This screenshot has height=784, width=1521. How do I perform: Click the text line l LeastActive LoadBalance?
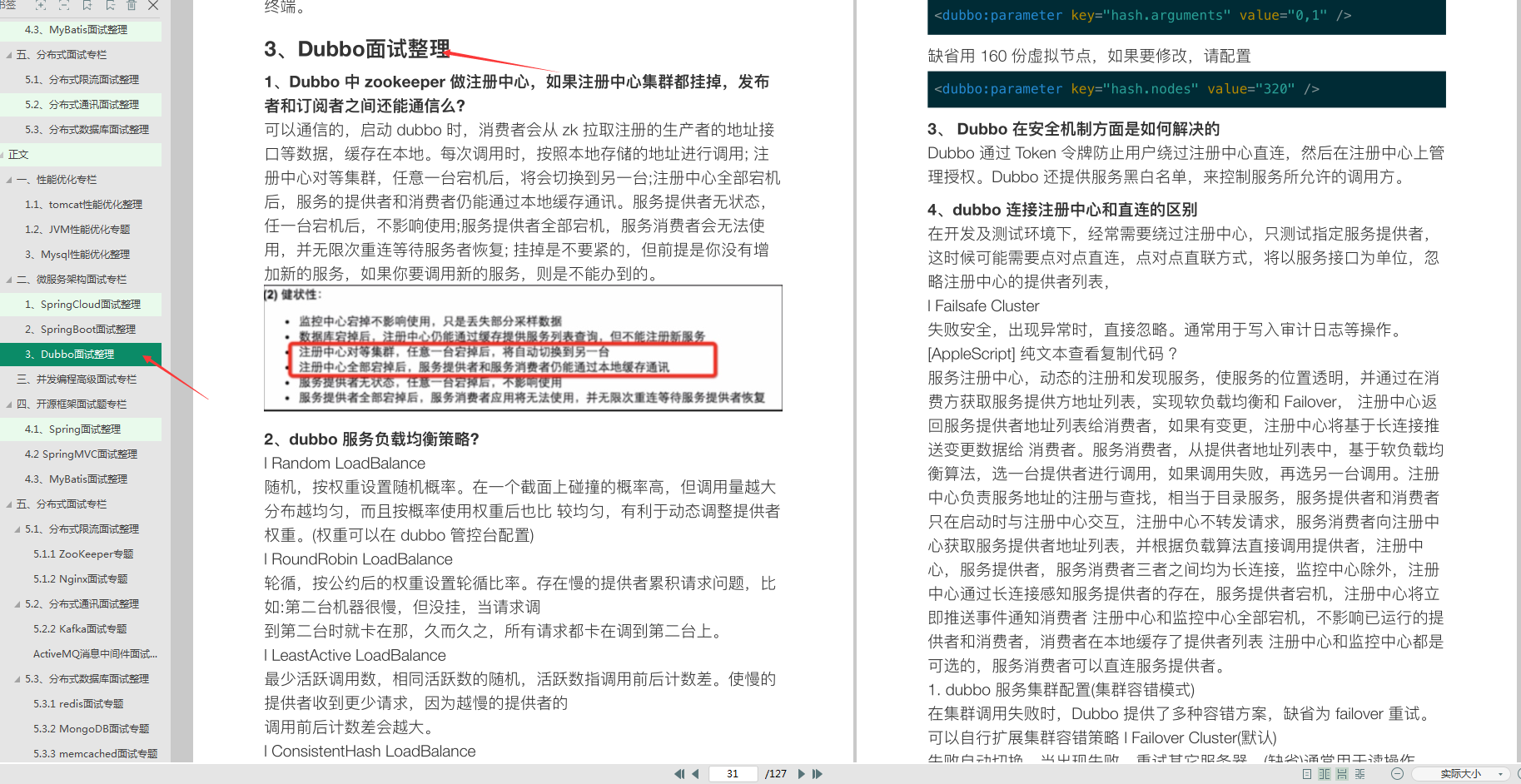click(x=355, y=656)
